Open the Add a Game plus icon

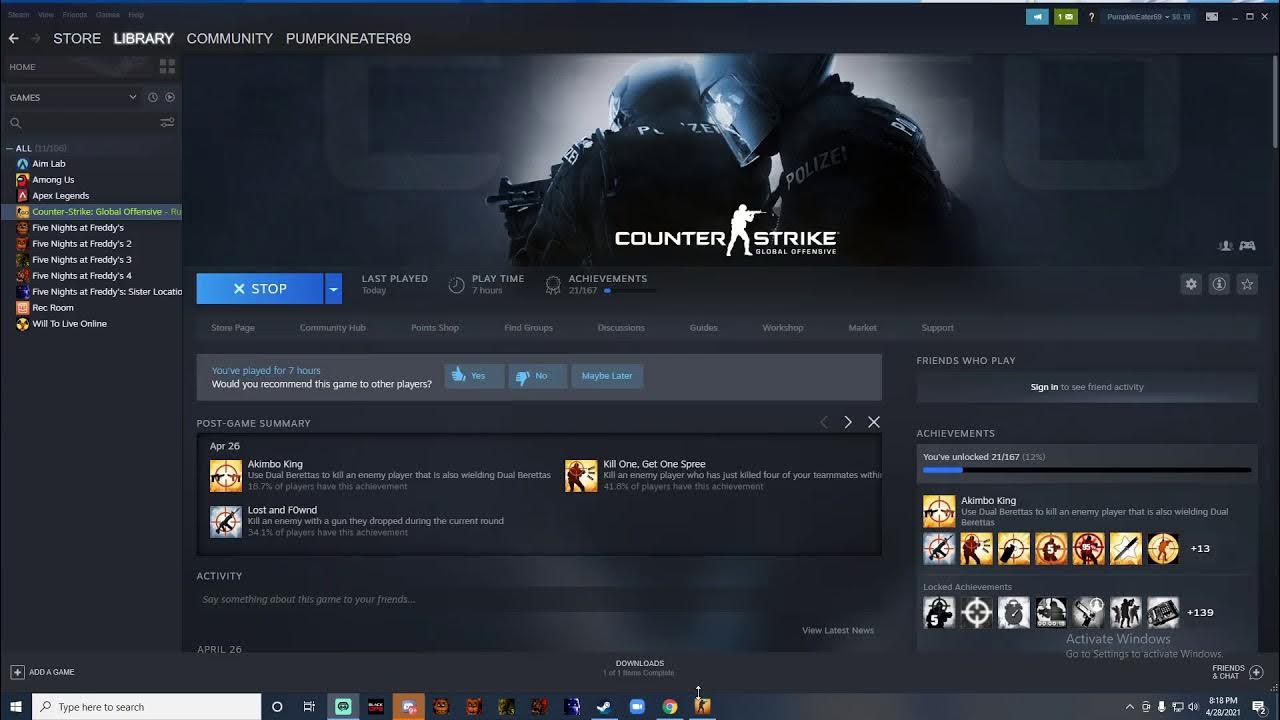(17, 672)
